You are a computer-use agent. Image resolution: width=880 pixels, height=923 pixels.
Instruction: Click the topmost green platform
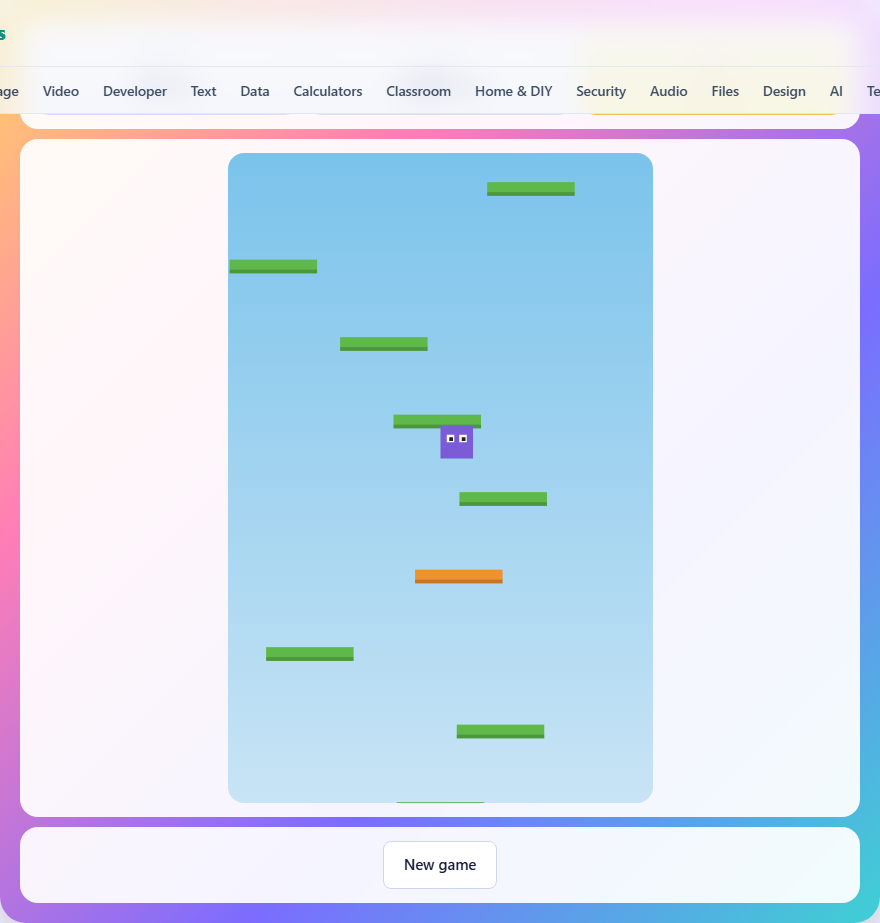point(531,189)
